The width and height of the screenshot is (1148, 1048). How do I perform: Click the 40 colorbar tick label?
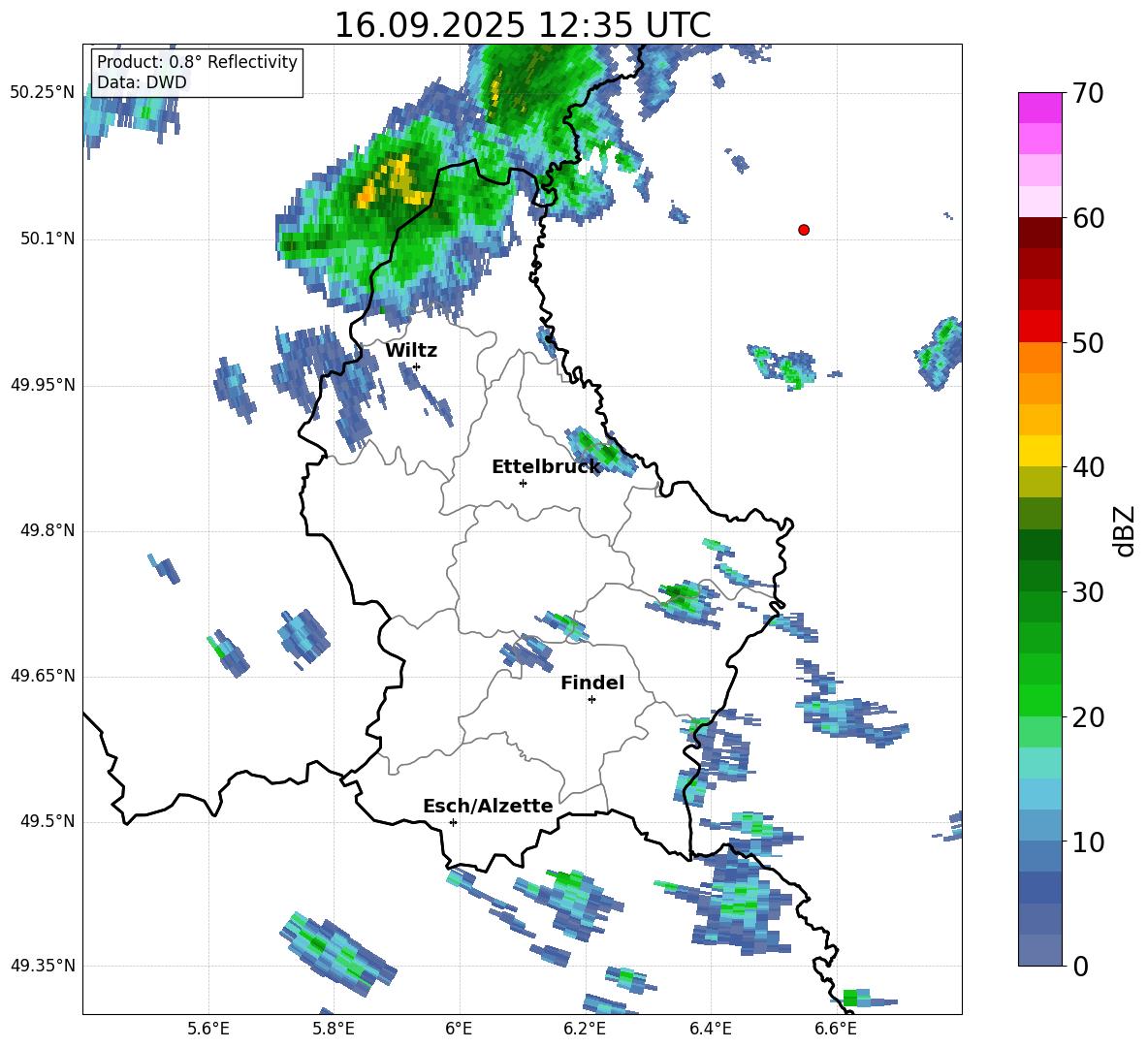[1088, 467]
